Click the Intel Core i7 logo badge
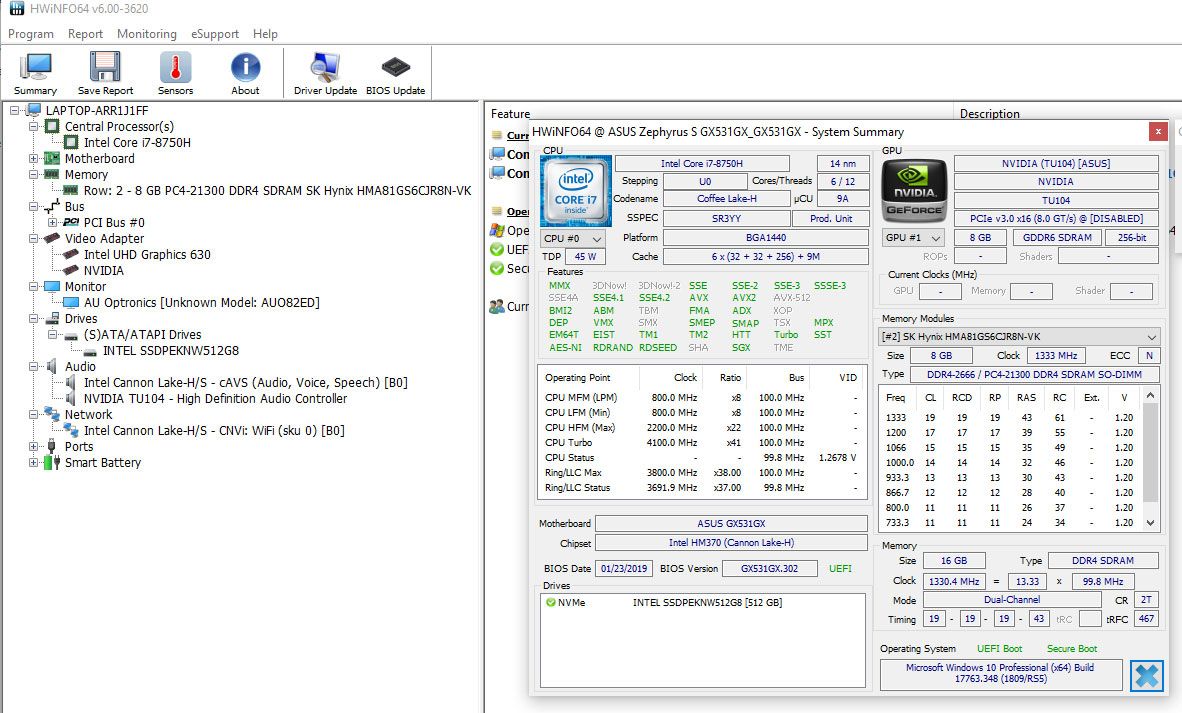This screenshot has width=1182, height=713. coord(576,191)
